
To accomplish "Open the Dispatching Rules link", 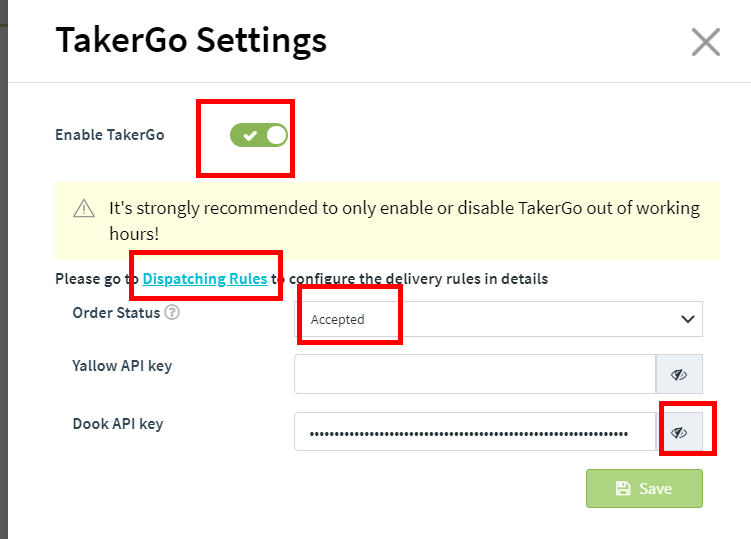I will tap(205, 279).
